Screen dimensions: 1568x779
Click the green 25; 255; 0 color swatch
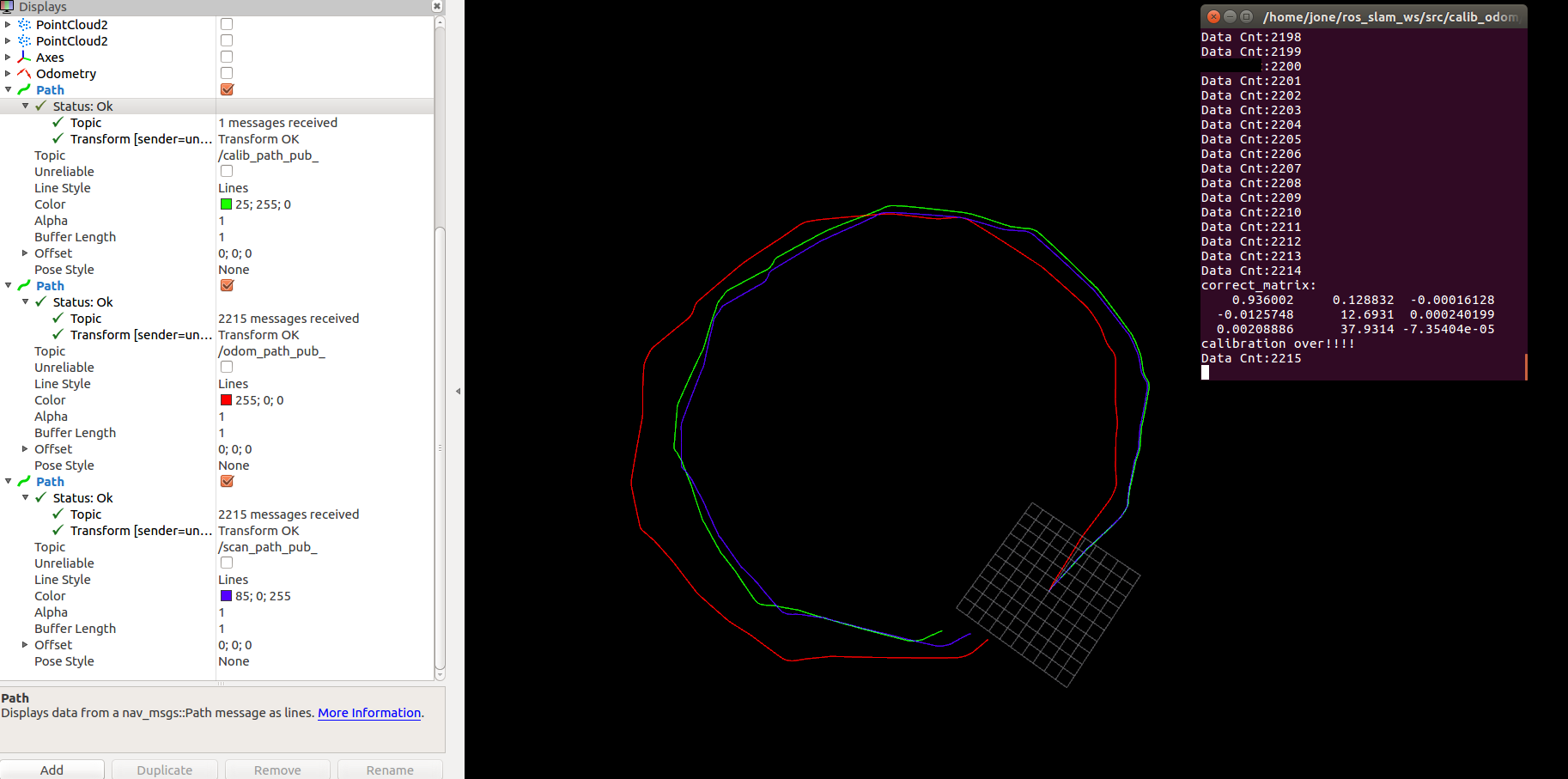pos(227,204)
